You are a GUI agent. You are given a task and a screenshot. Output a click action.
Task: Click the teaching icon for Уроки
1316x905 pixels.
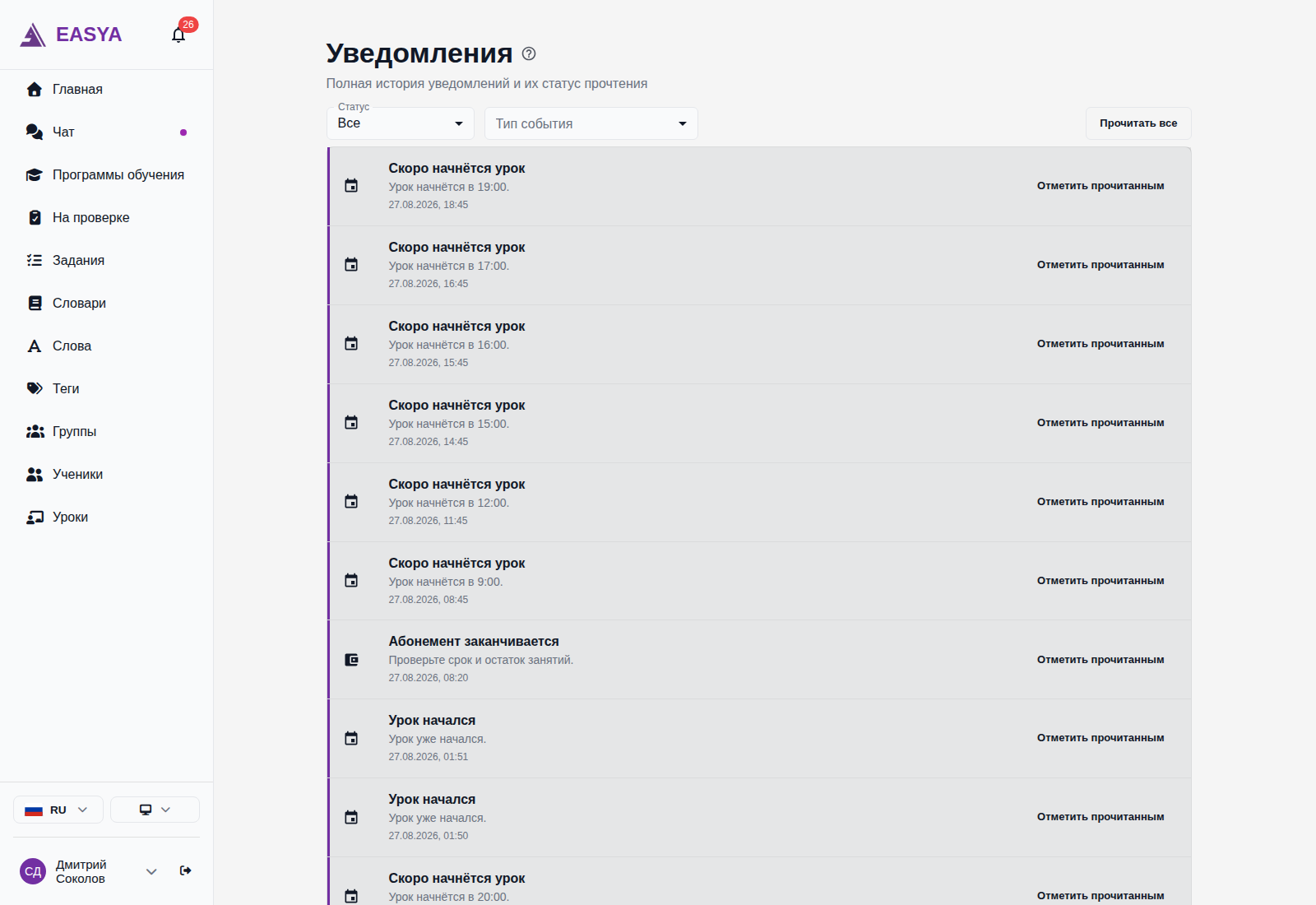click(x=35, y=517)
